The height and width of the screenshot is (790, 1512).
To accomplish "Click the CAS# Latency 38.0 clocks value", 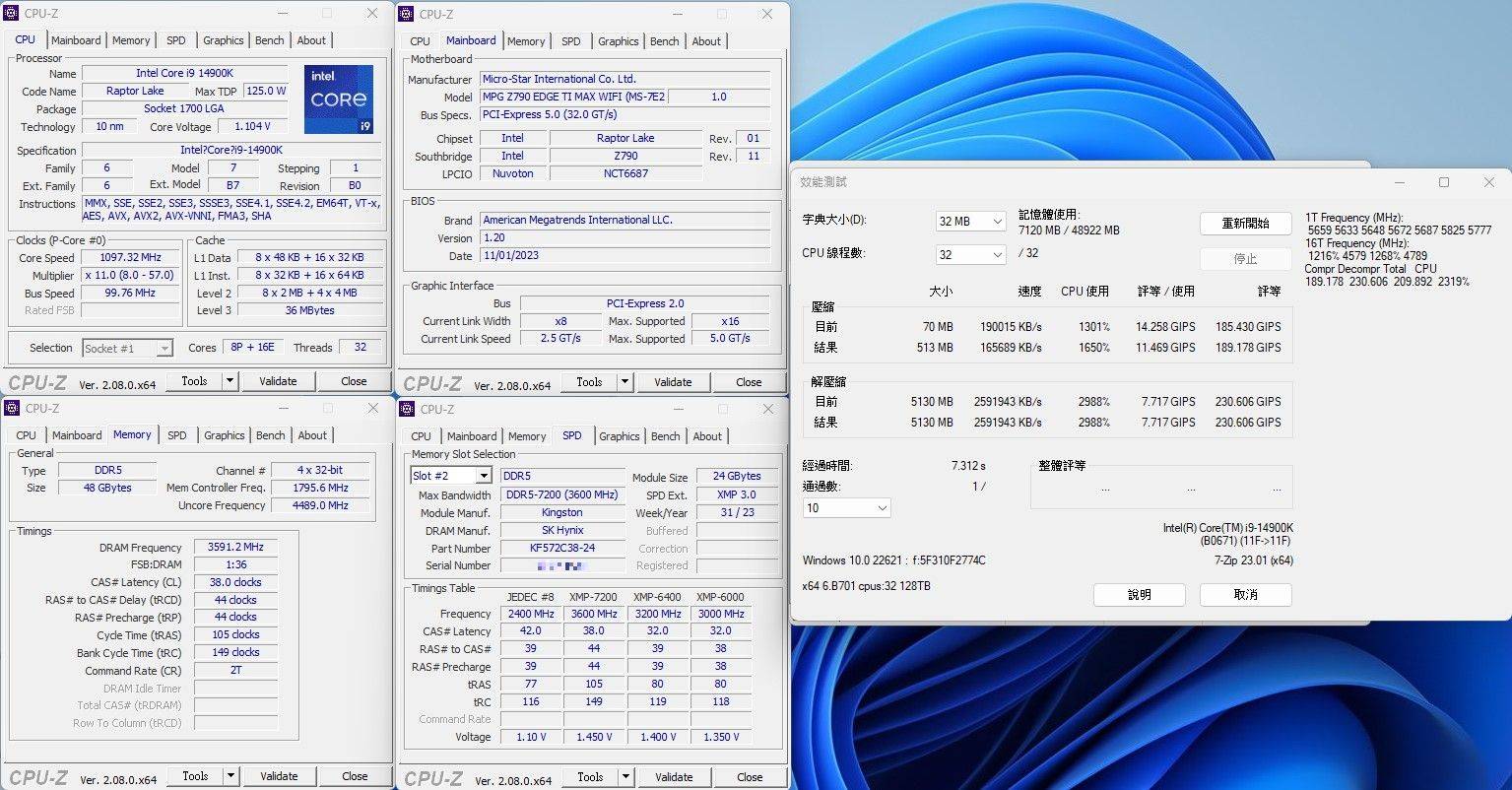I will [235, 583].
